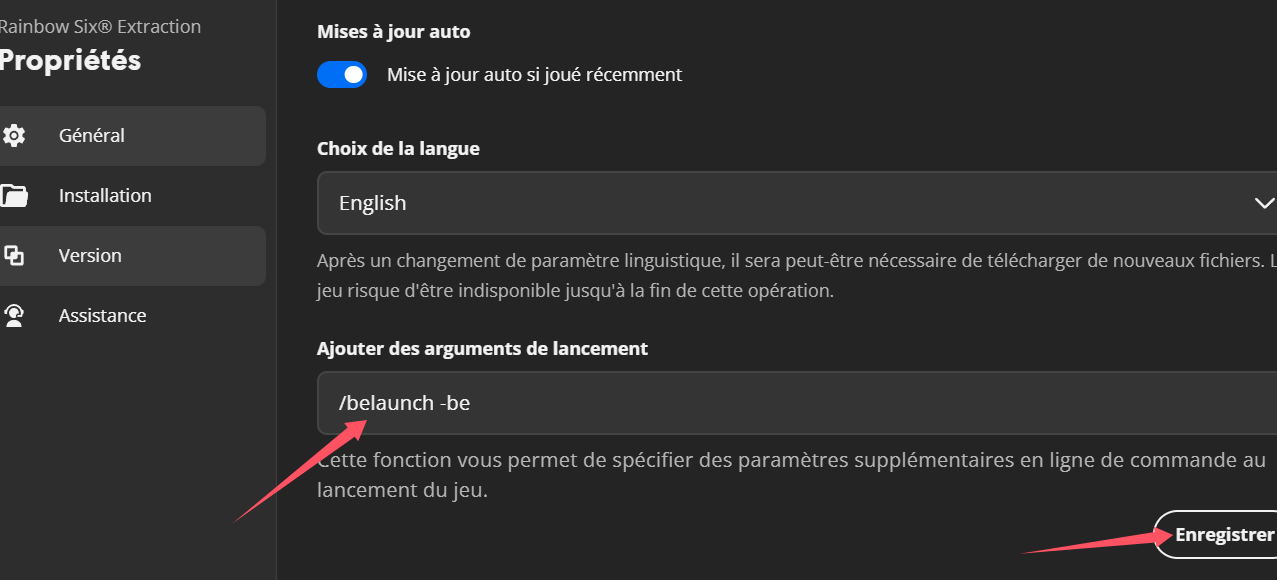
Task: Open the Assistance section
Action: coord(132,315)
